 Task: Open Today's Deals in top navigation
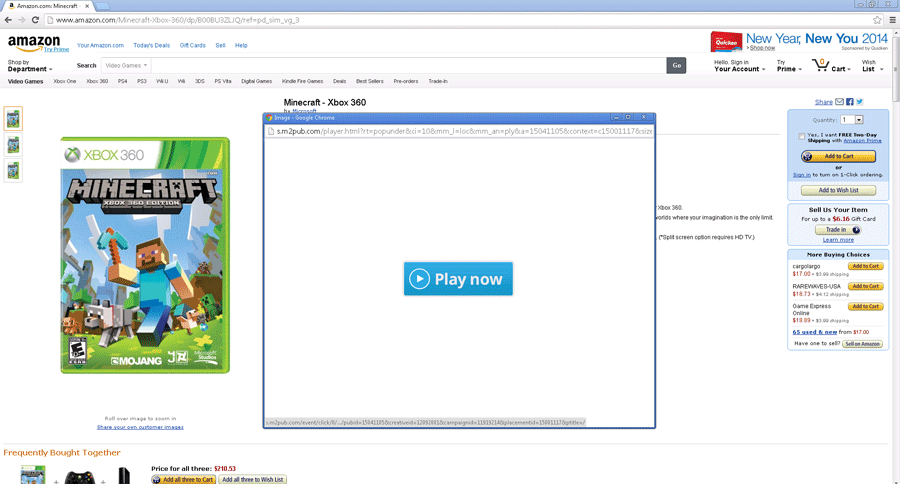click(151, 45)
